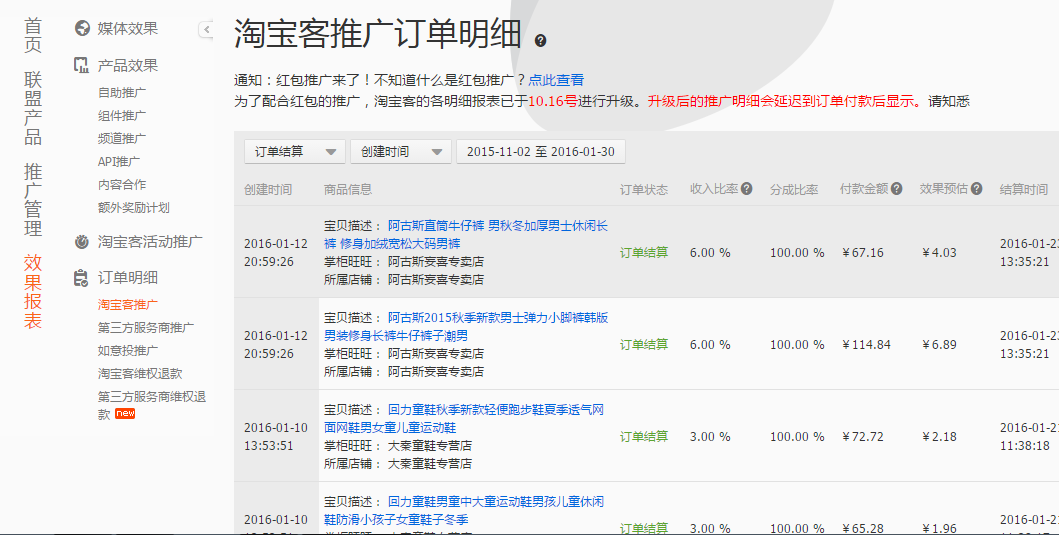This screenshot has width=1059, height=535.
Task: Select API推广 in sidebar
Action: click(119, 161)
